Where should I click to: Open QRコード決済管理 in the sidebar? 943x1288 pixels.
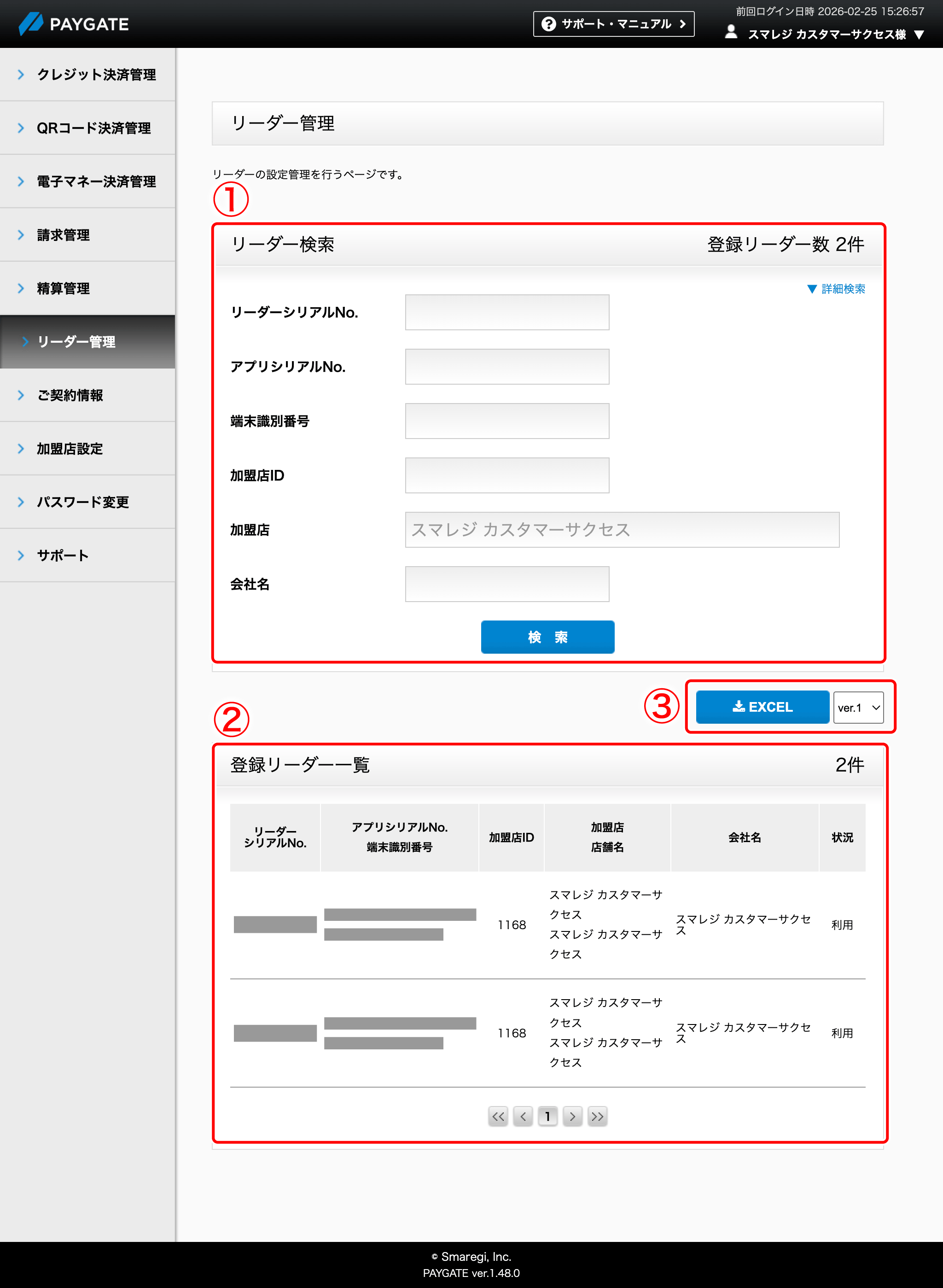[x=93, y=128]
